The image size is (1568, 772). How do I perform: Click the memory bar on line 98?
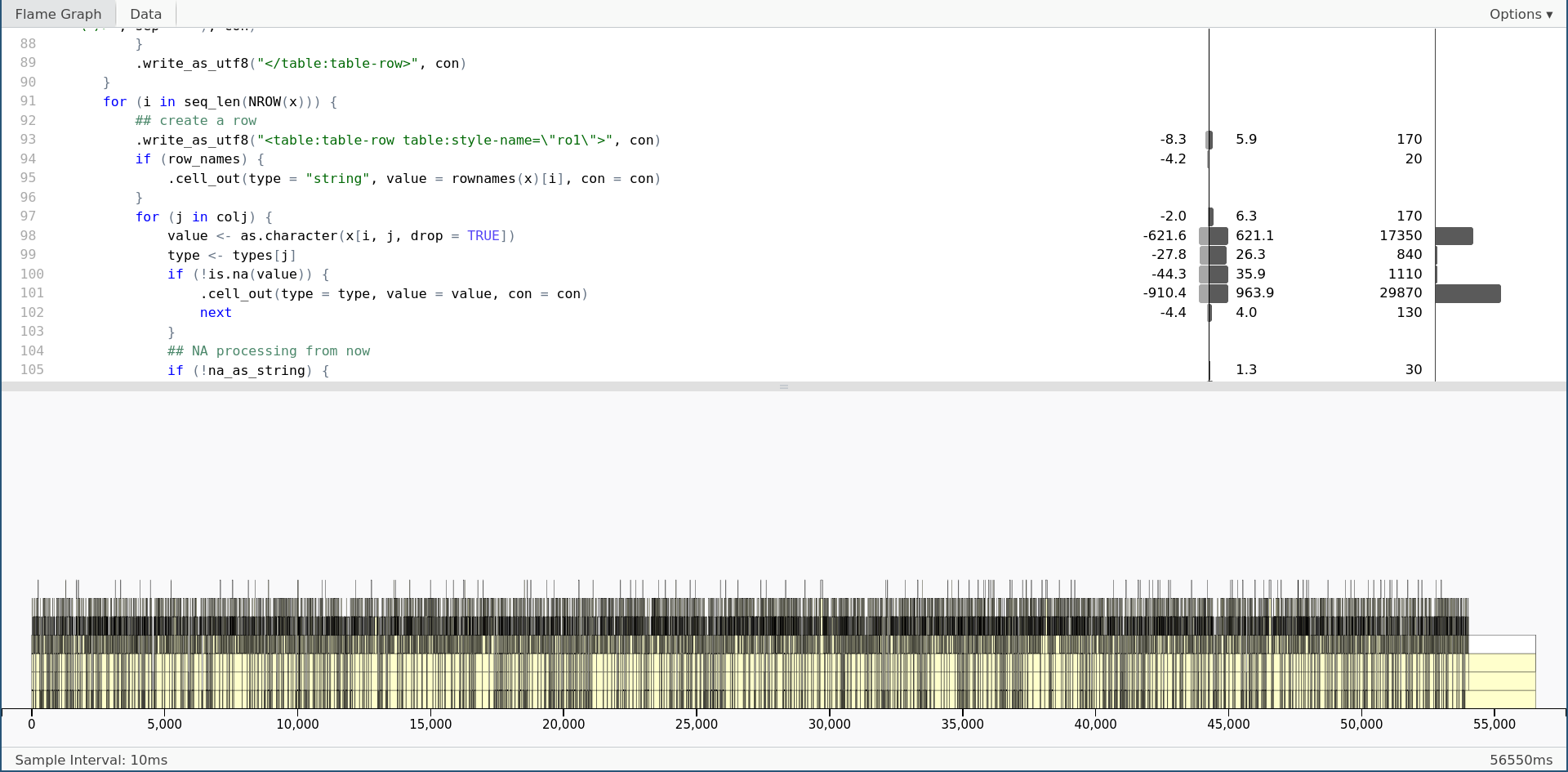(1214, 236)
